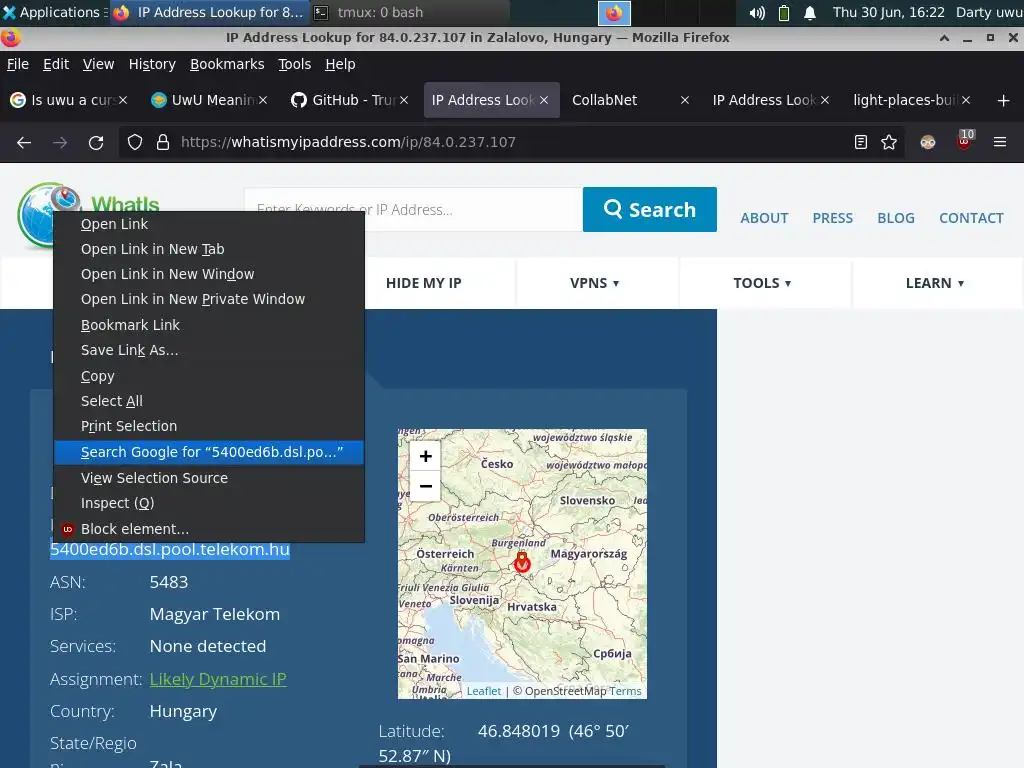Screen dimensions: 1024x768
Task: Click the highlighted hostname 5400ed6b.dsl.pool.telekom.hu
Action: tap(170, 550)
